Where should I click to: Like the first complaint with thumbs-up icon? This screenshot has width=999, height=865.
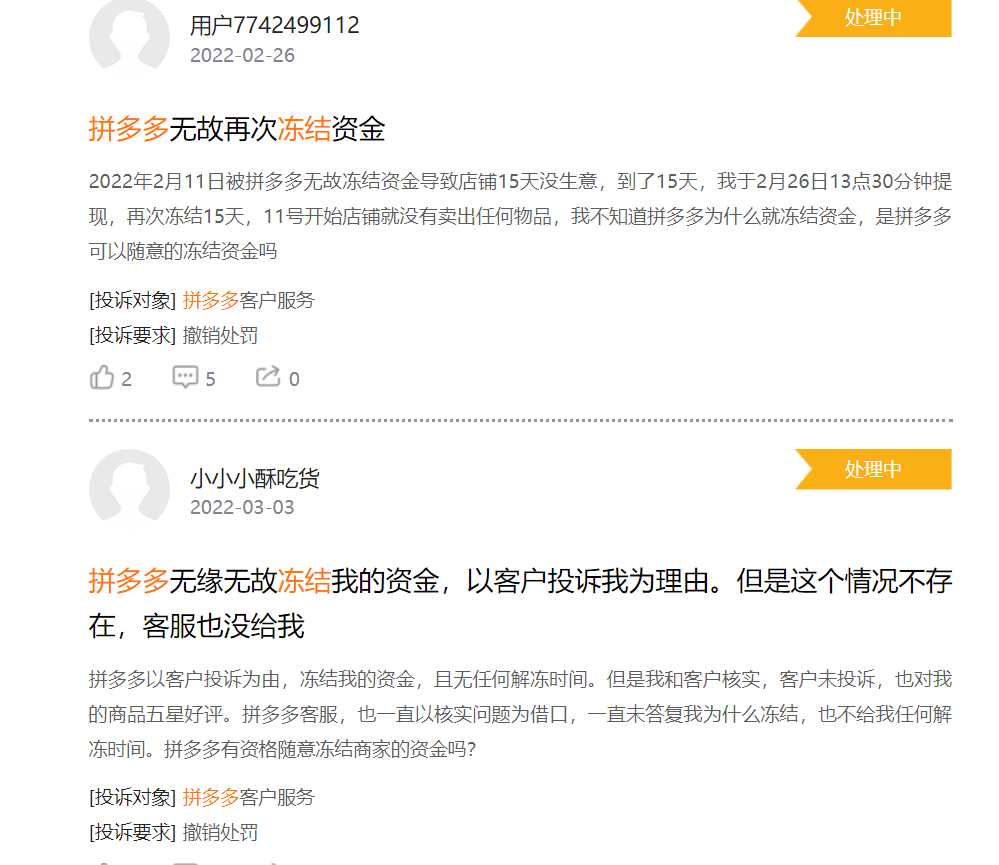(x=101, y=378)
